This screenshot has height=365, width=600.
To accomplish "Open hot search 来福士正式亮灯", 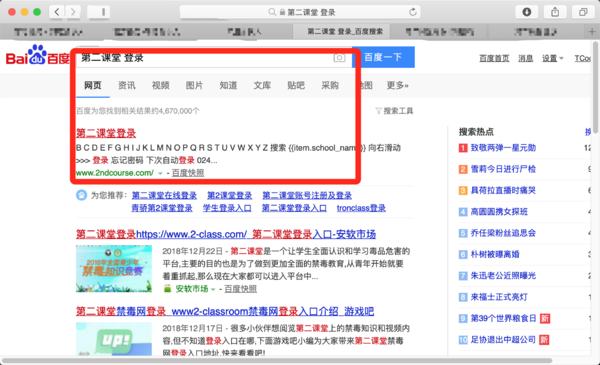I will (x=499, y=297).
